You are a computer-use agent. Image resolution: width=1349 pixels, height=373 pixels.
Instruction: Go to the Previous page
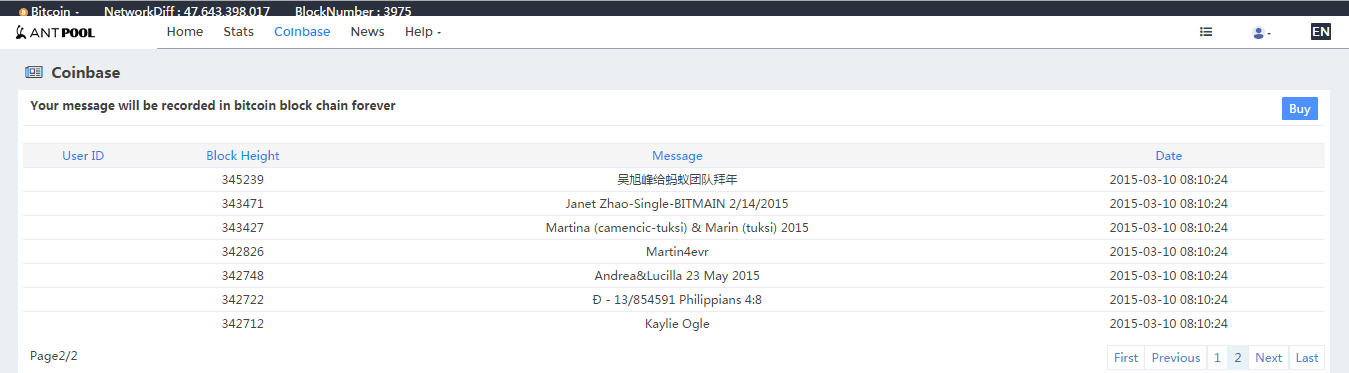tap(1176, 358)
